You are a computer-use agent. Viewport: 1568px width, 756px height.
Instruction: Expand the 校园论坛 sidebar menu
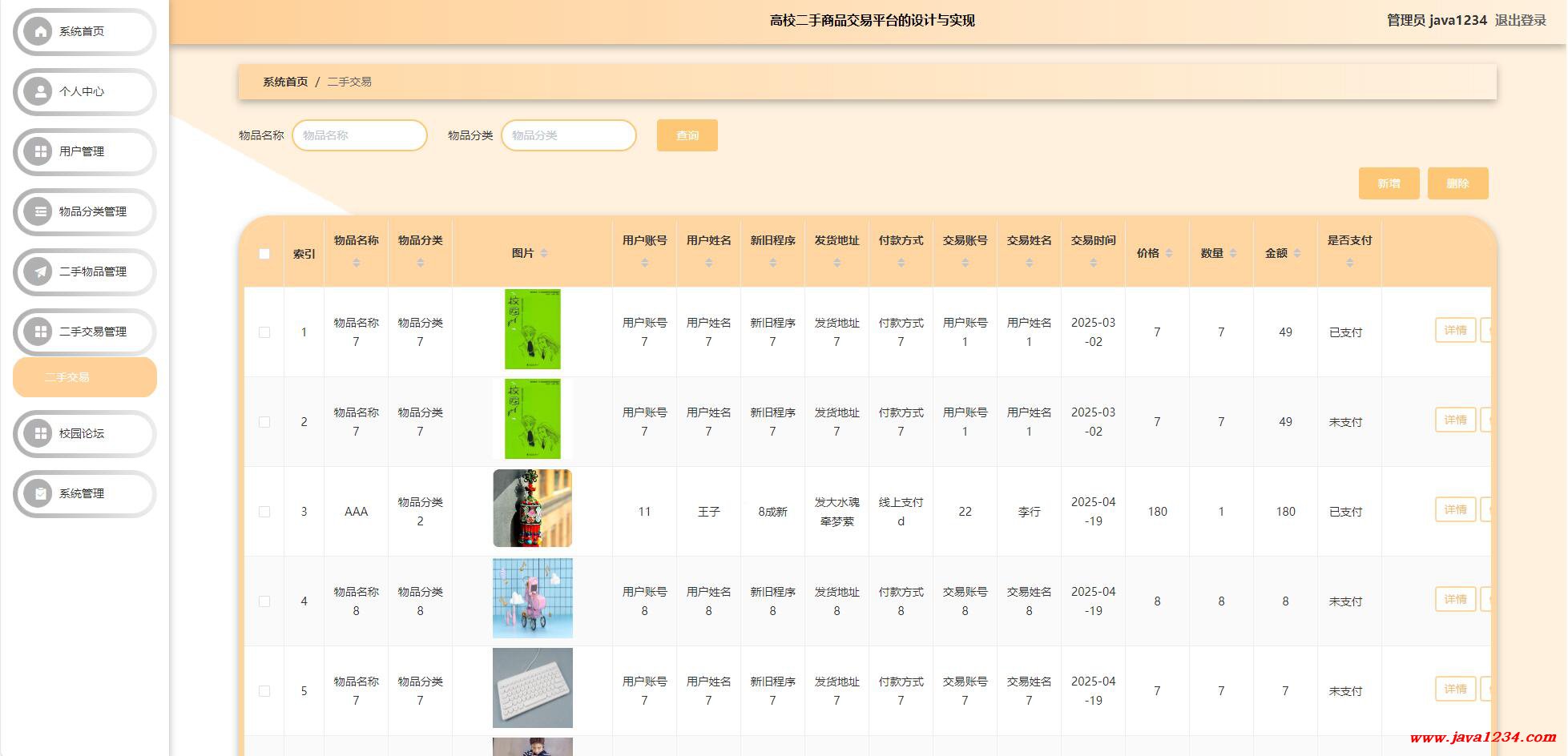click(x=85, y=434)
